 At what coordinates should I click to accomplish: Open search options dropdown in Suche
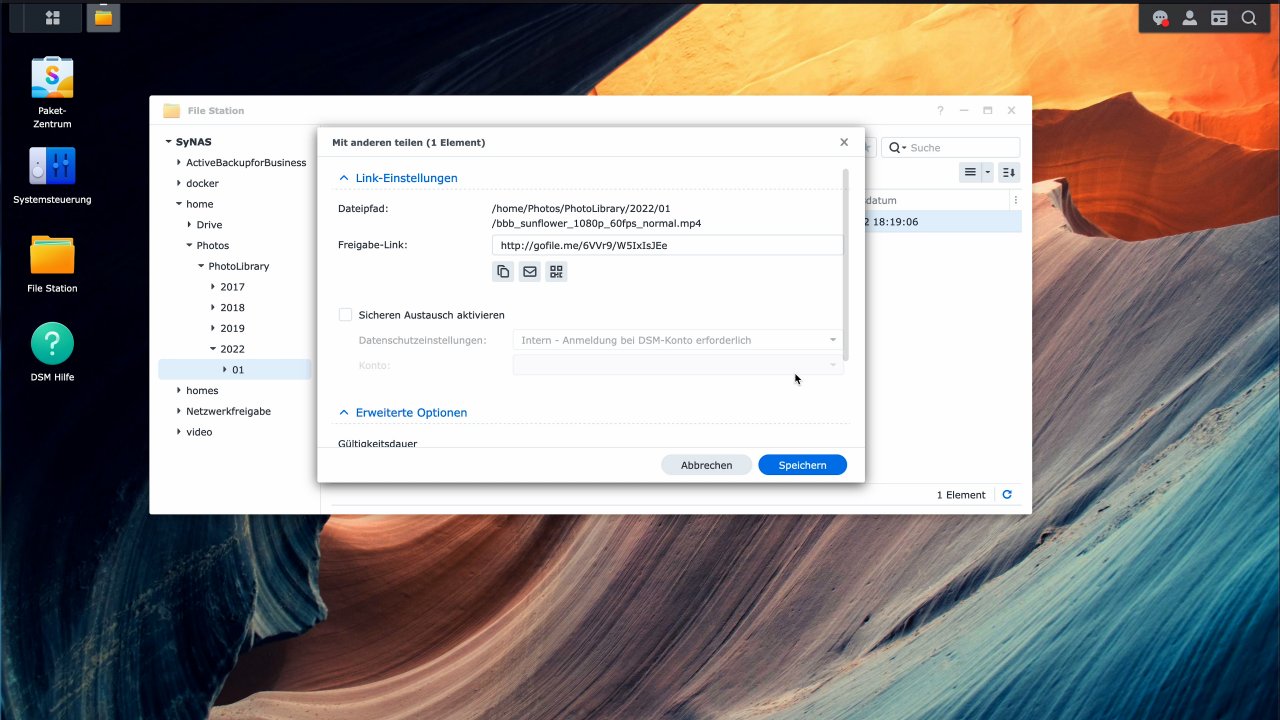pos(897,148)
